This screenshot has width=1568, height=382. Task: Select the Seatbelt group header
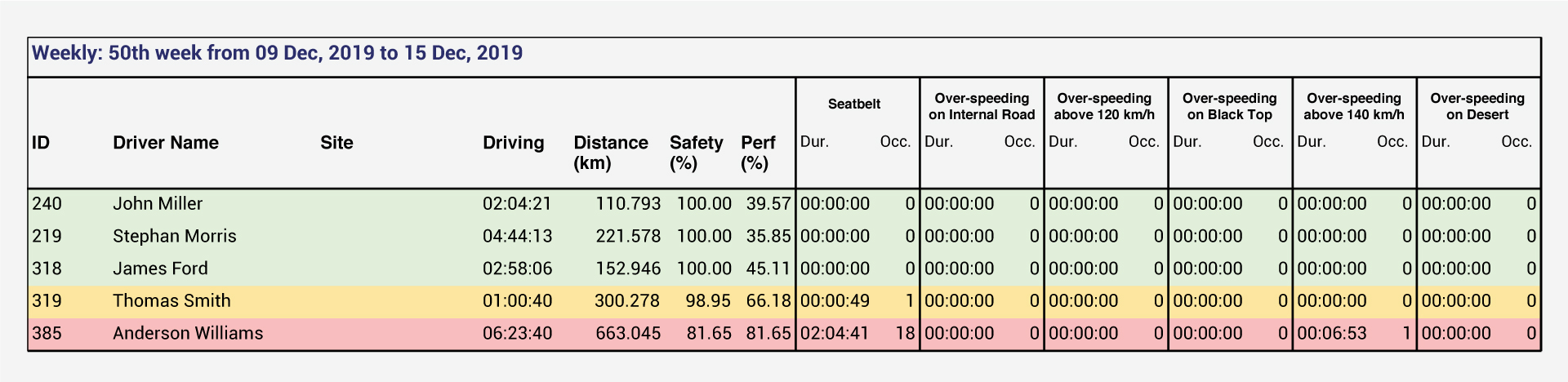(x=854, y=104)
